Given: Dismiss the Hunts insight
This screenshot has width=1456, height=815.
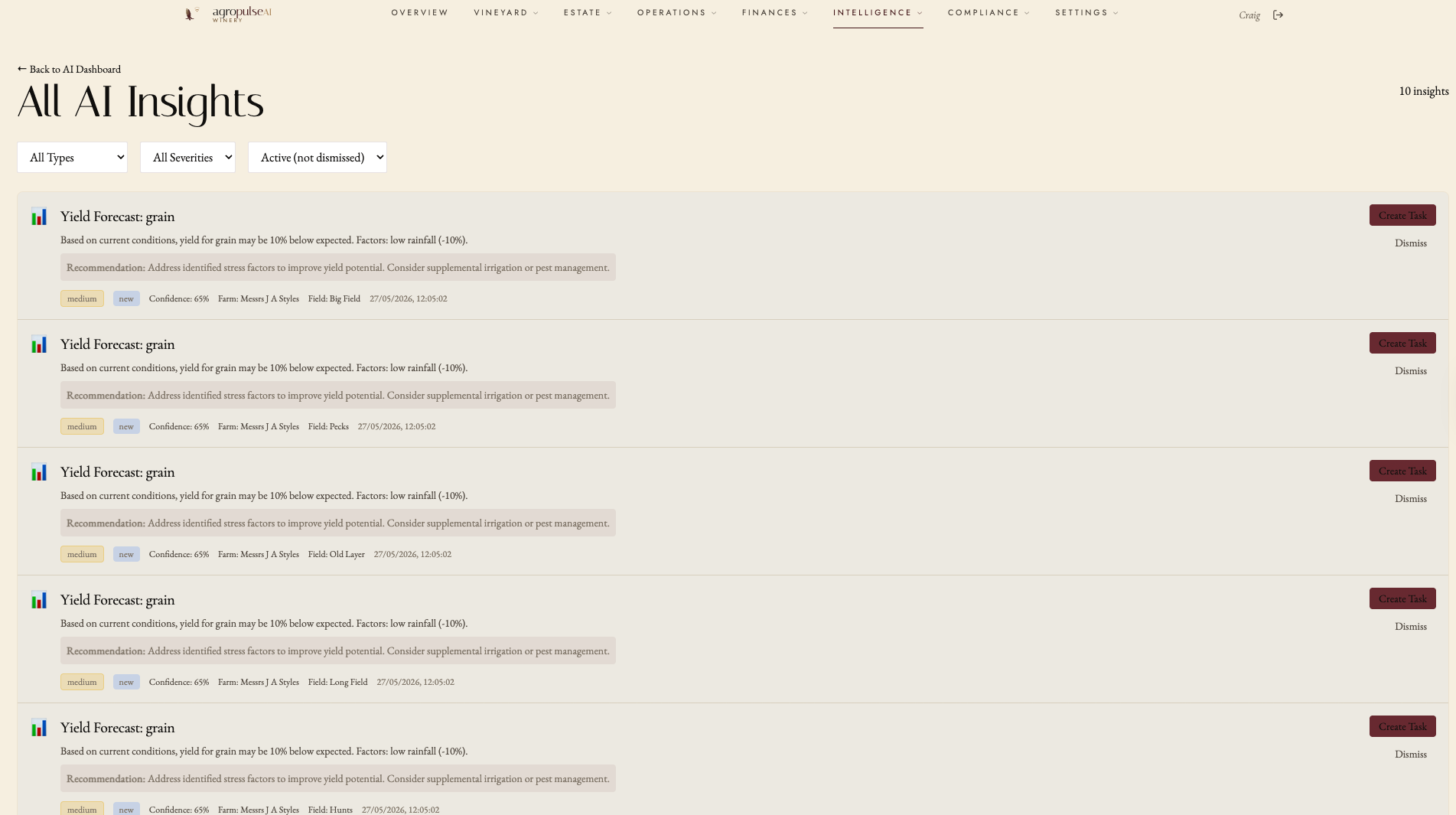Looking at the screenshot, I should (1411, 755).
